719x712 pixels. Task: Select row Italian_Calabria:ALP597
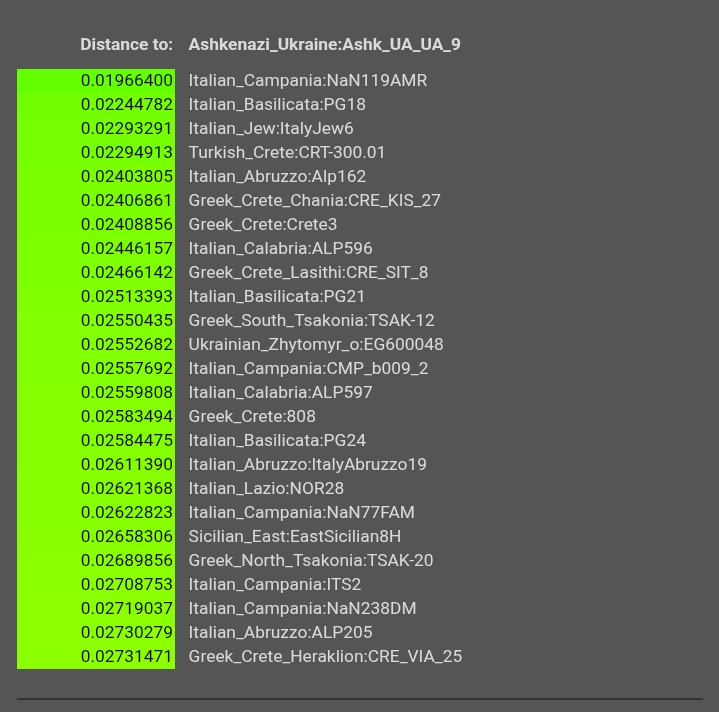[280, 392]
